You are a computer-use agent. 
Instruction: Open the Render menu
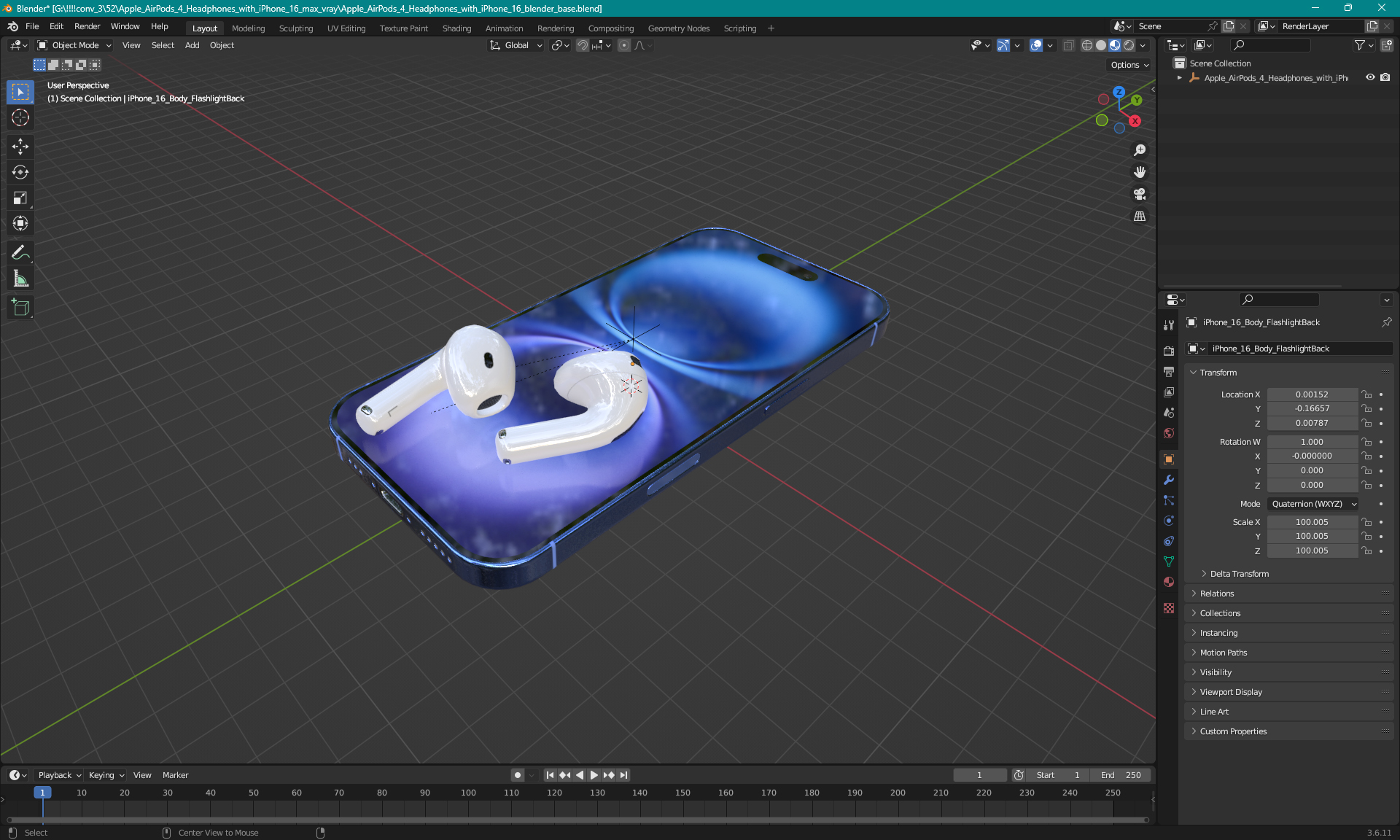[87, 26]
